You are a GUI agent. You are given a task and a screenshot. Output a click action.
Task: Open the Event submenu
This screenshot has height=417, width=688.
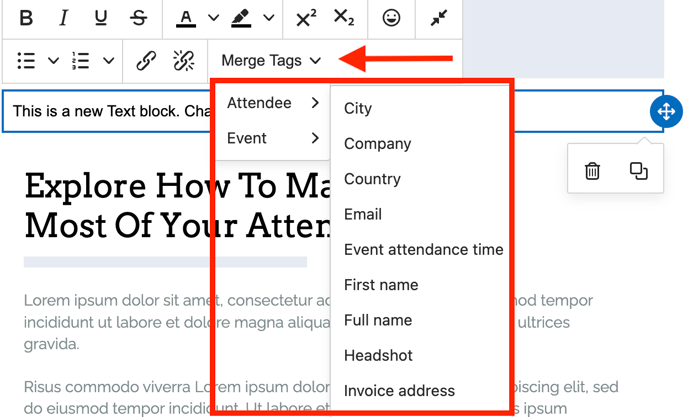[272, 138]
